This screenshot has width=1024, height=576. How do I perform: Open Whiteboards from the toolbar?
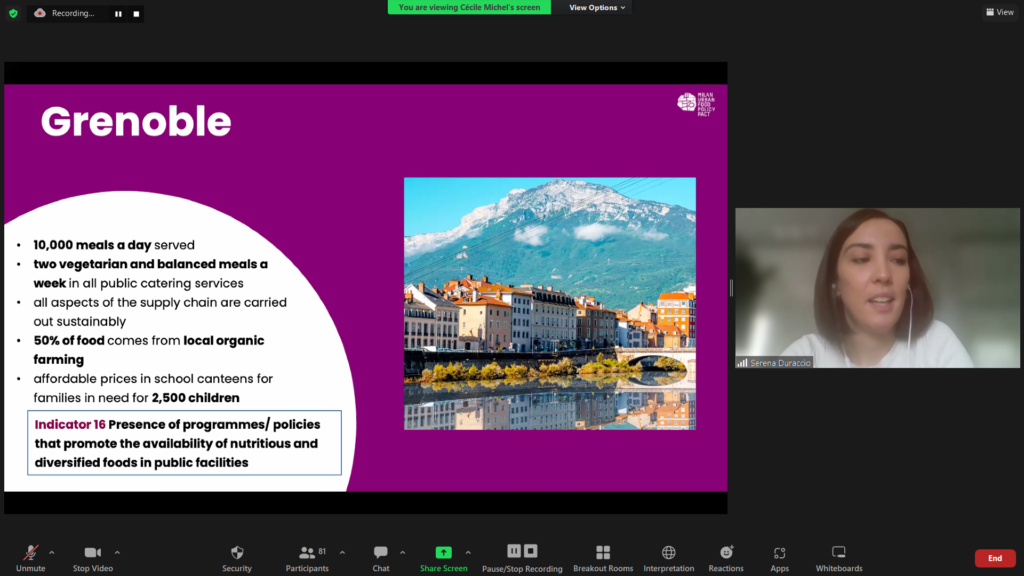[838, 557]
